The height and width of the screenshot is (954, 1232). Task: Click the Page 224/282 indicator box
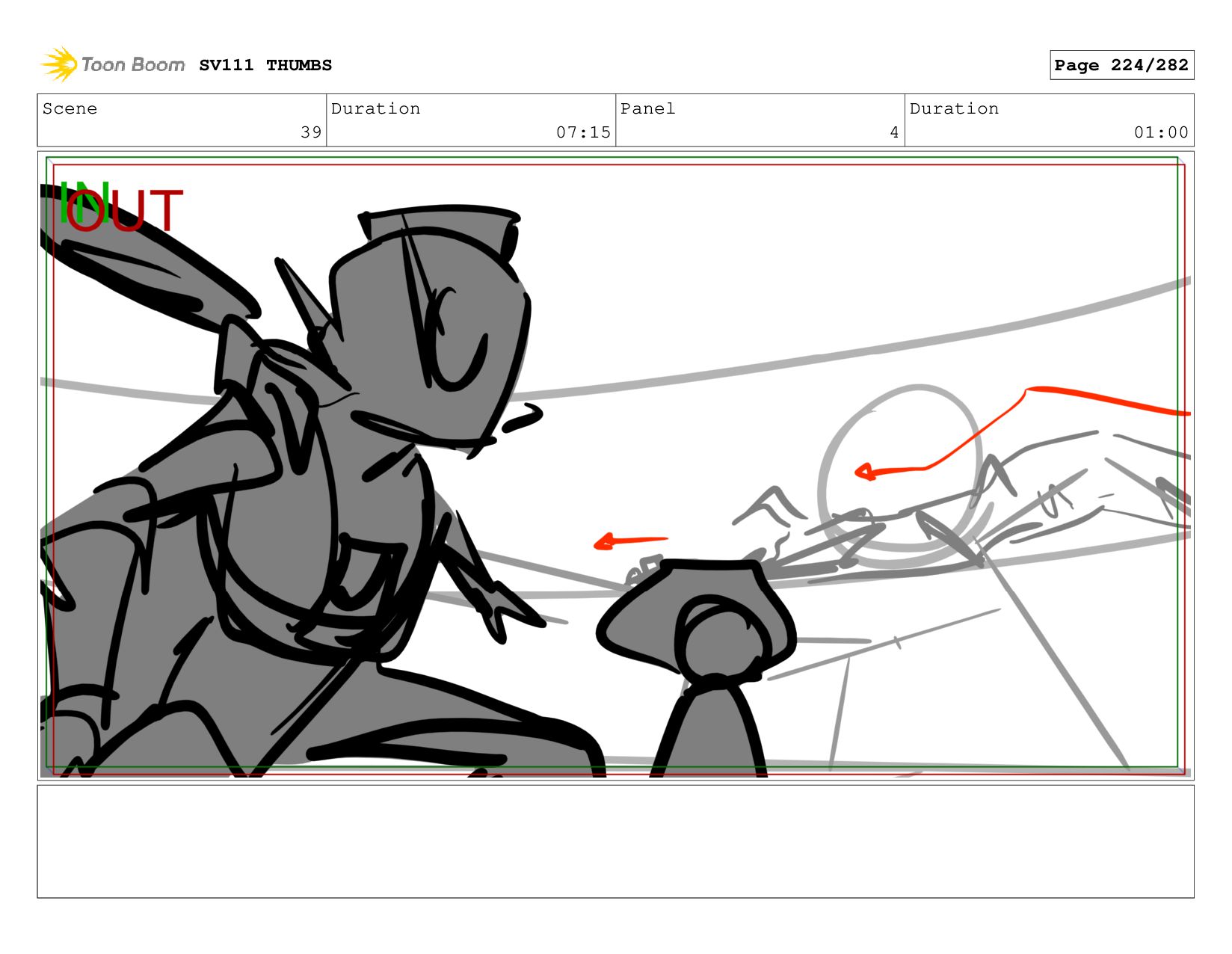pos(1121,65)
